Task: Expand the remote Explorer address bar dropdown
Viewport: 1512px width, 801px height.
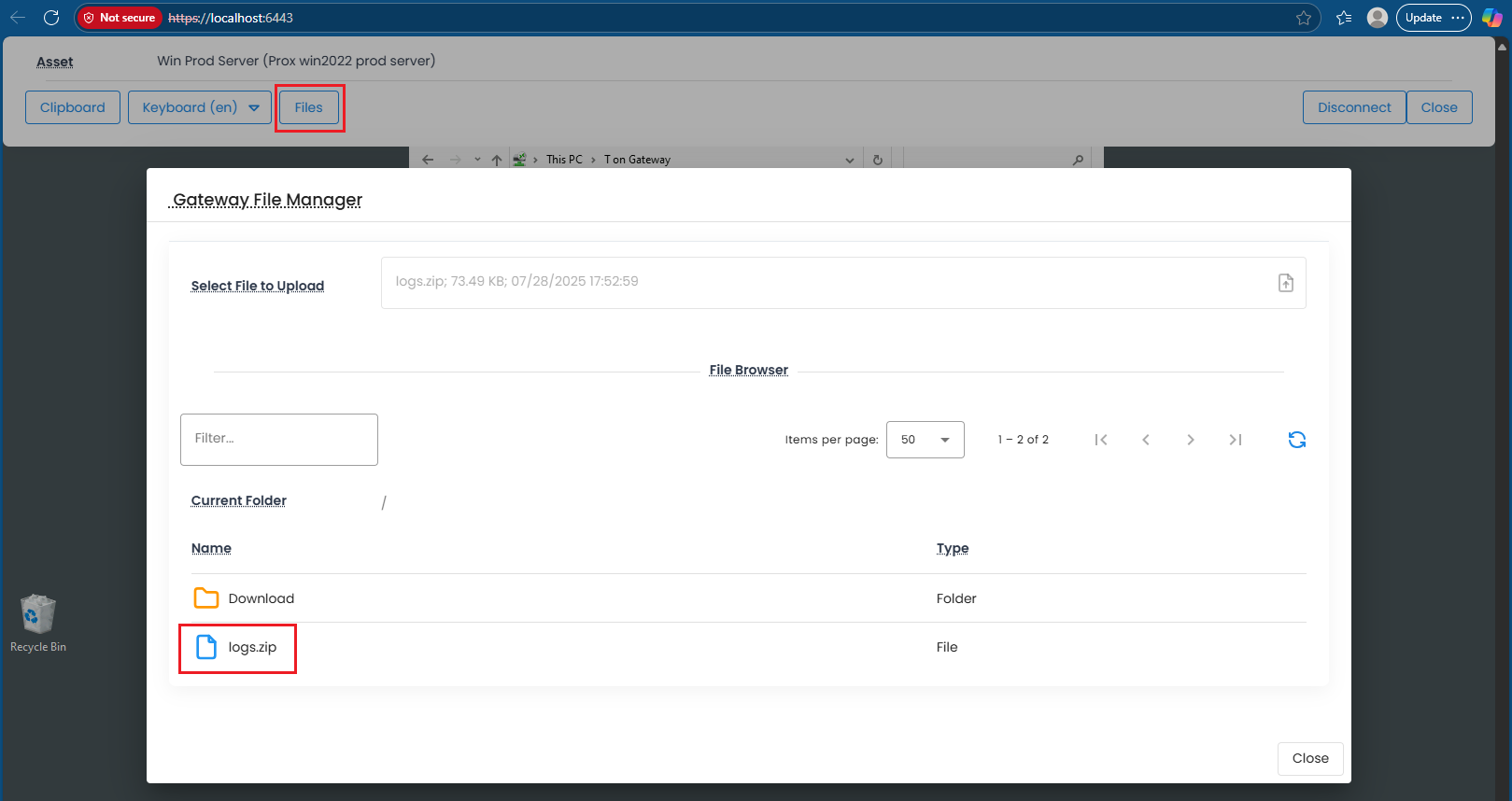Action: pos(849,160)
